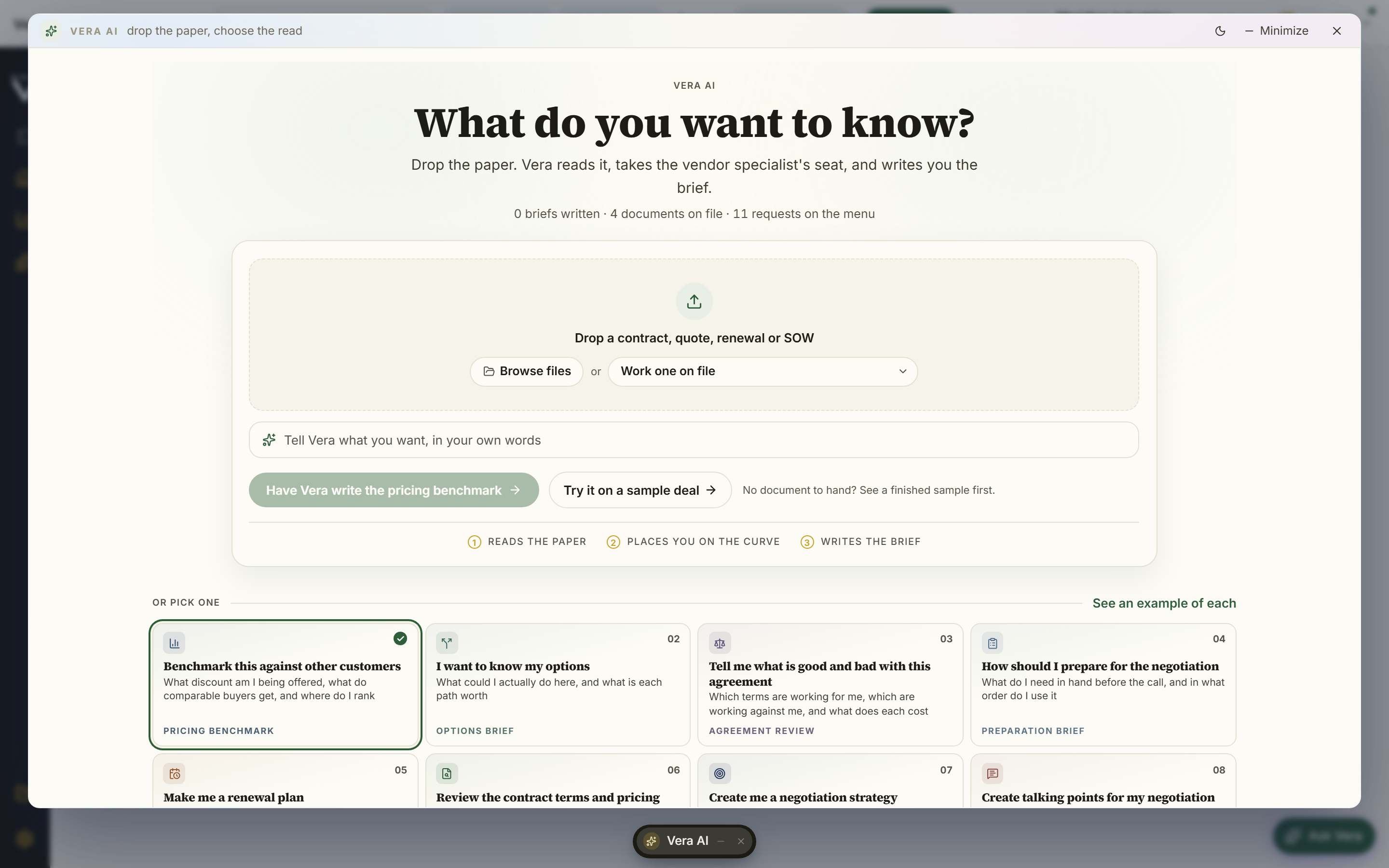Click chevron arrow of Work one on file

902,371
